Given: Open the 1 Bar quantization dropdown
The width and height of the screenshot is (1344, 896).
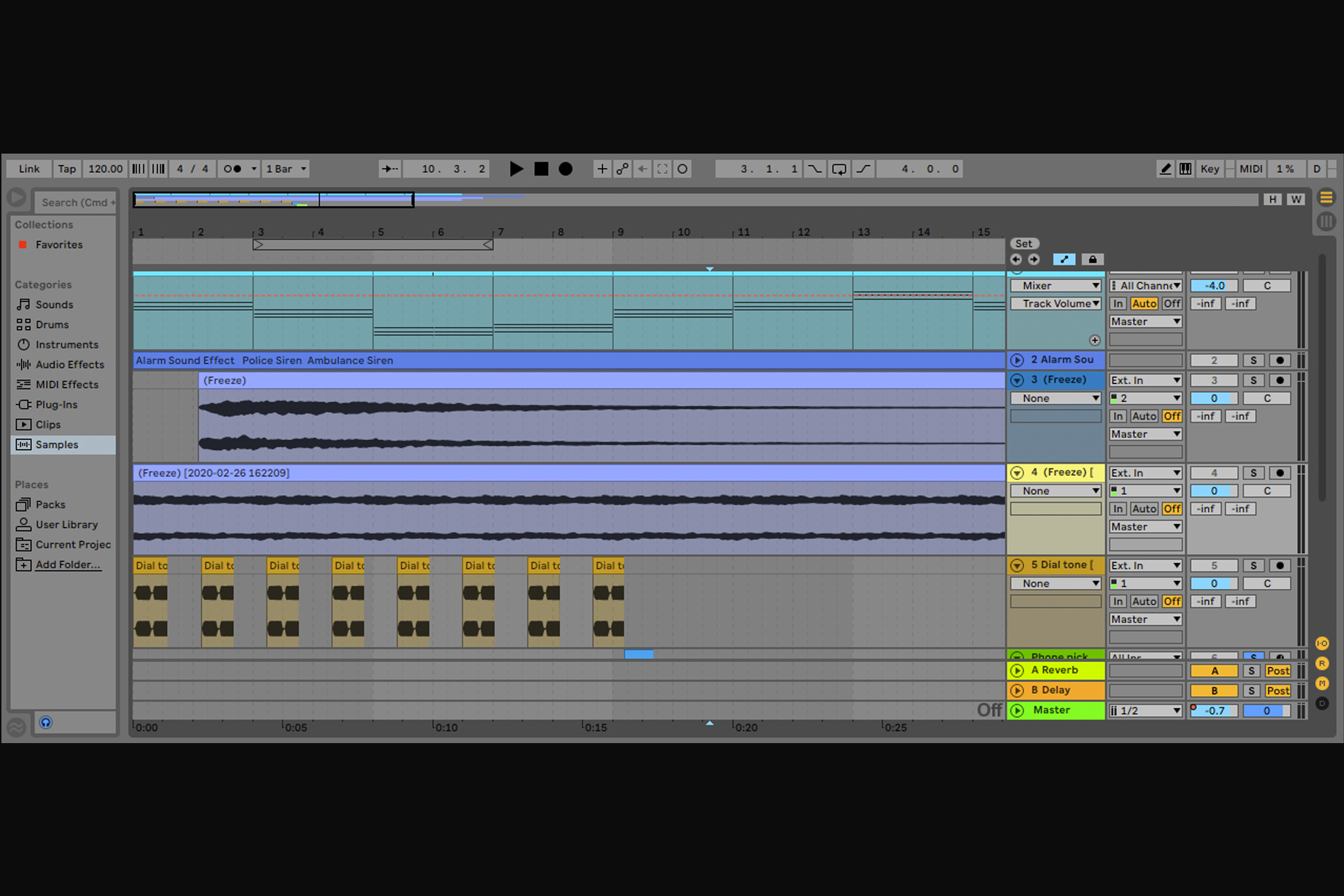Looking at the screenshot, I should pyautogui.click(x=286, y=169).
